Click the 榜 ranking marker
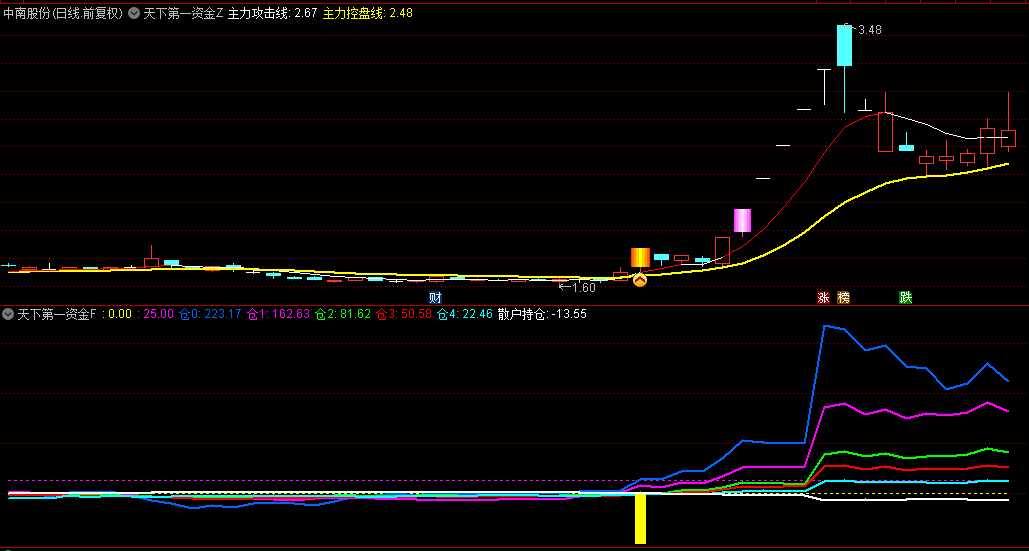The width and height of the screenshot is (1029, 551). (844, 298)
